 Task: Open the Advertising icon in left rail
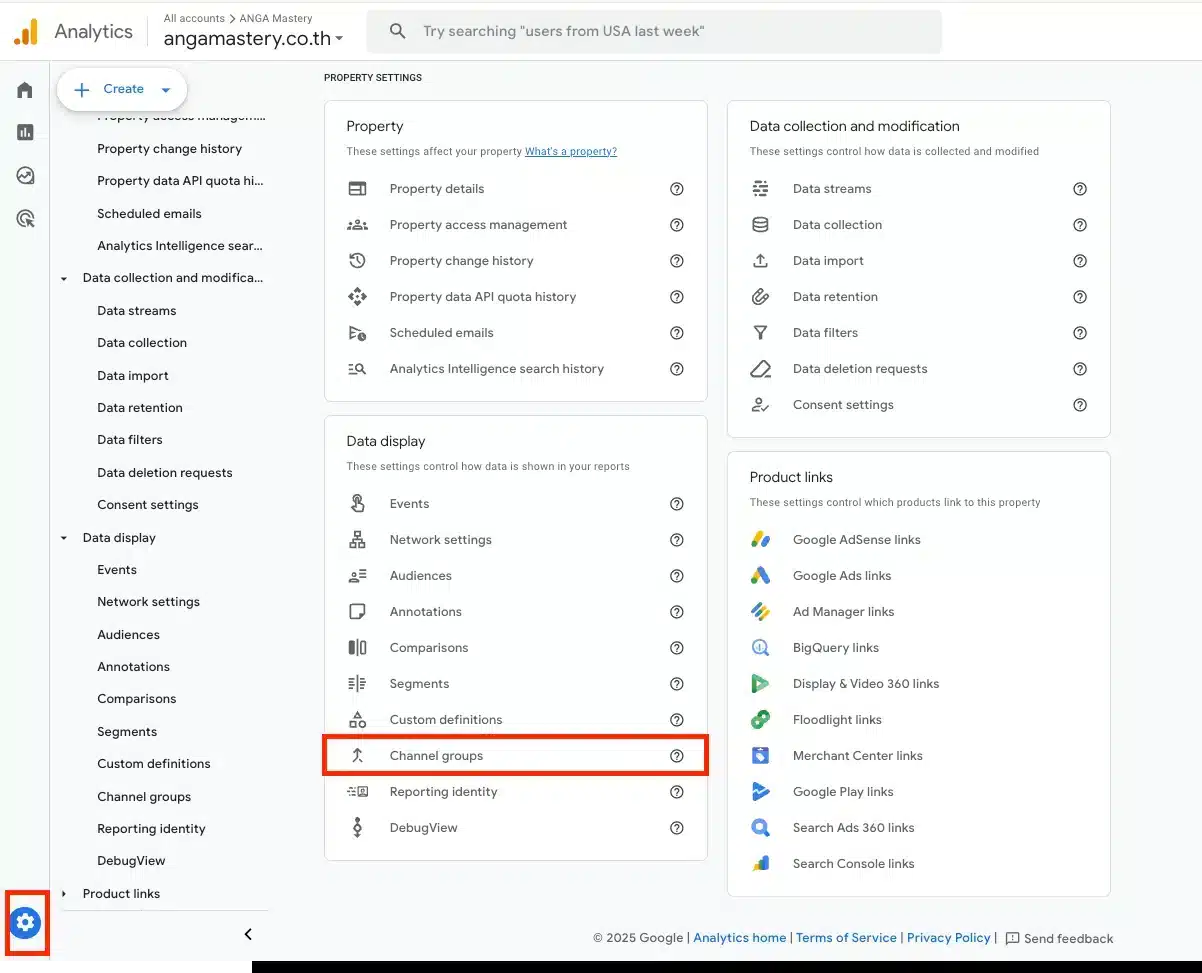[26, 219]
